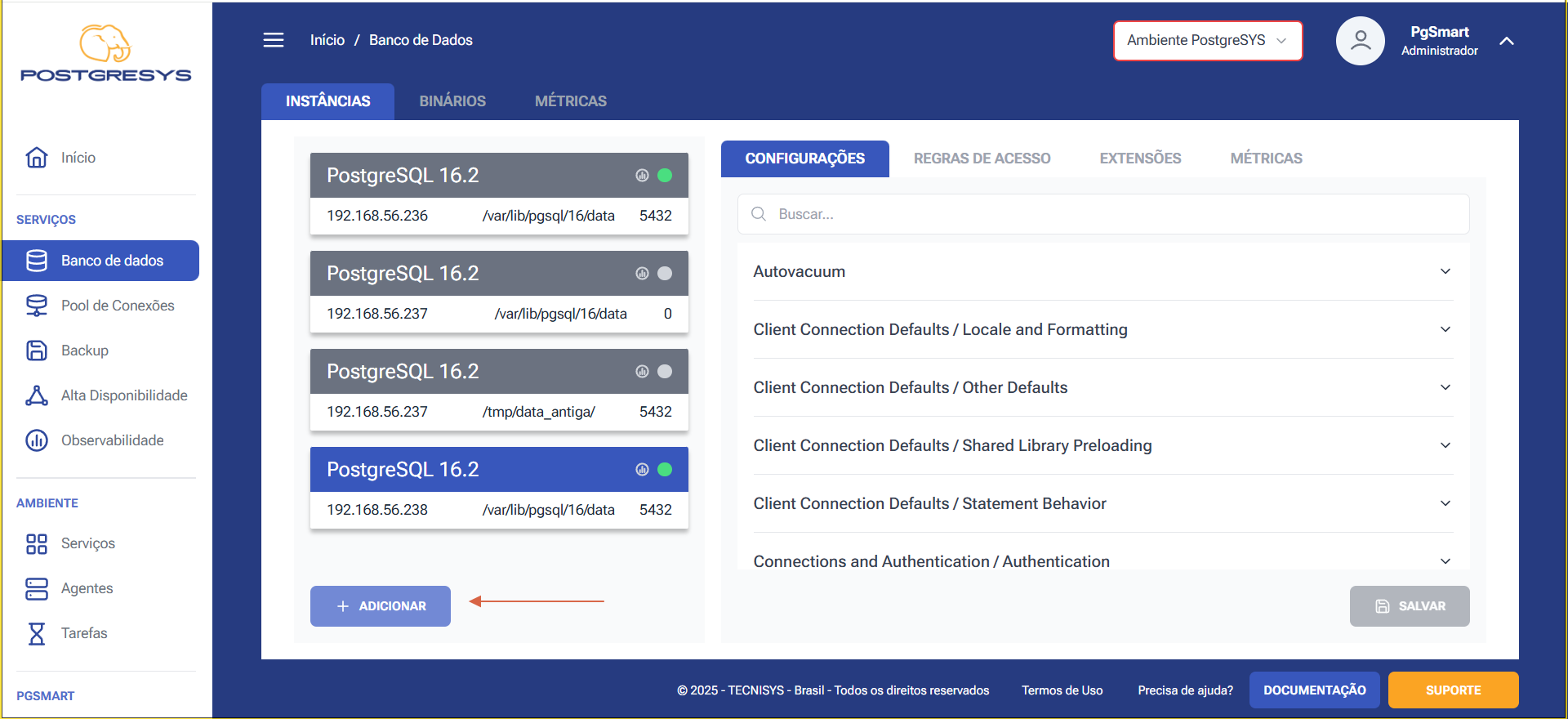Expand the Autovacuum section

pos(1102,271)
